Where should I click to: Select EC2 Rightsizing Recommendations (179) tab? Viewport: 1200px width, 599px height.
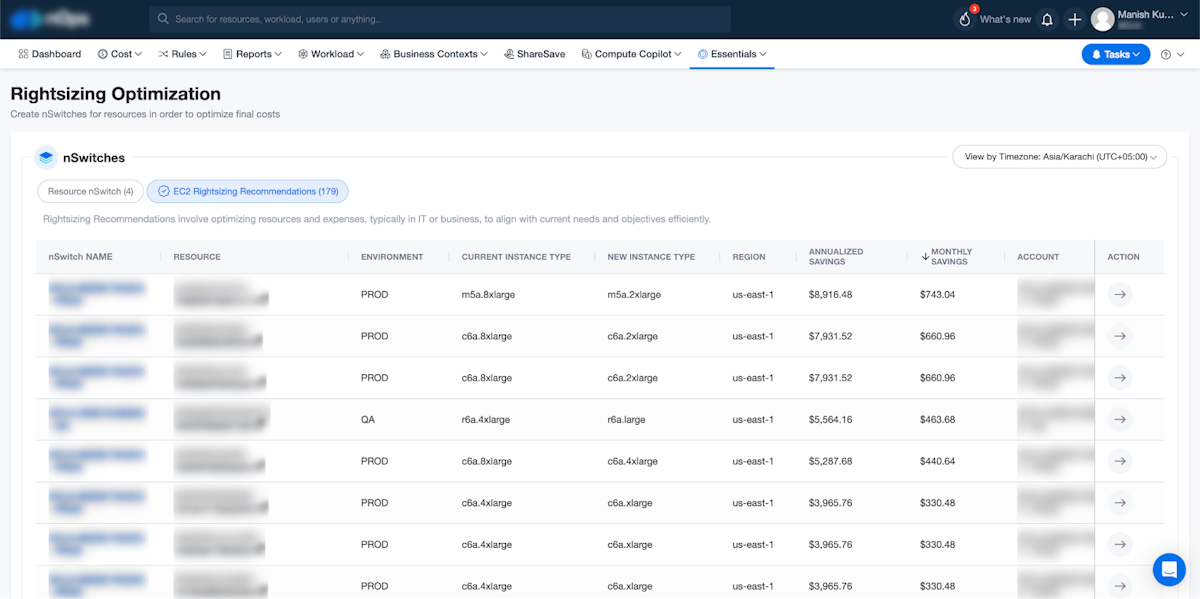click(248, 191)
